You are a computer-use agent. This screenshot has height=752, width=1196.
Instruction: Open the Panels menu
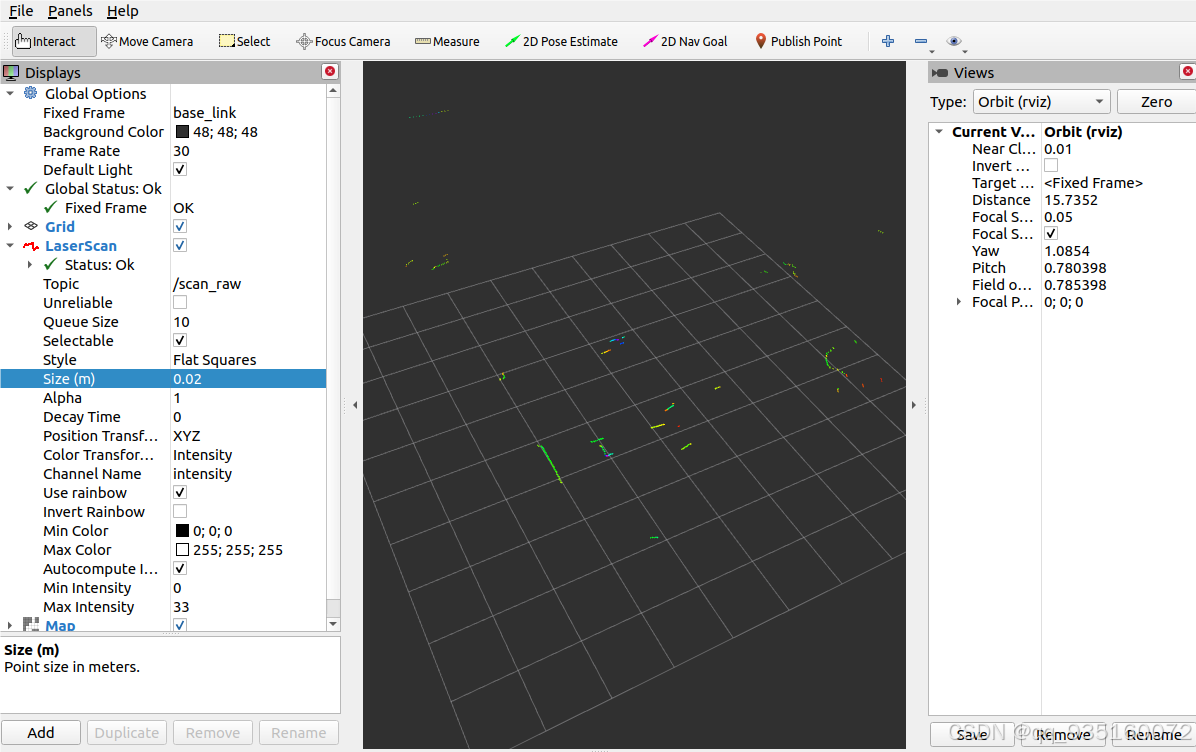(x=69, y=11)
